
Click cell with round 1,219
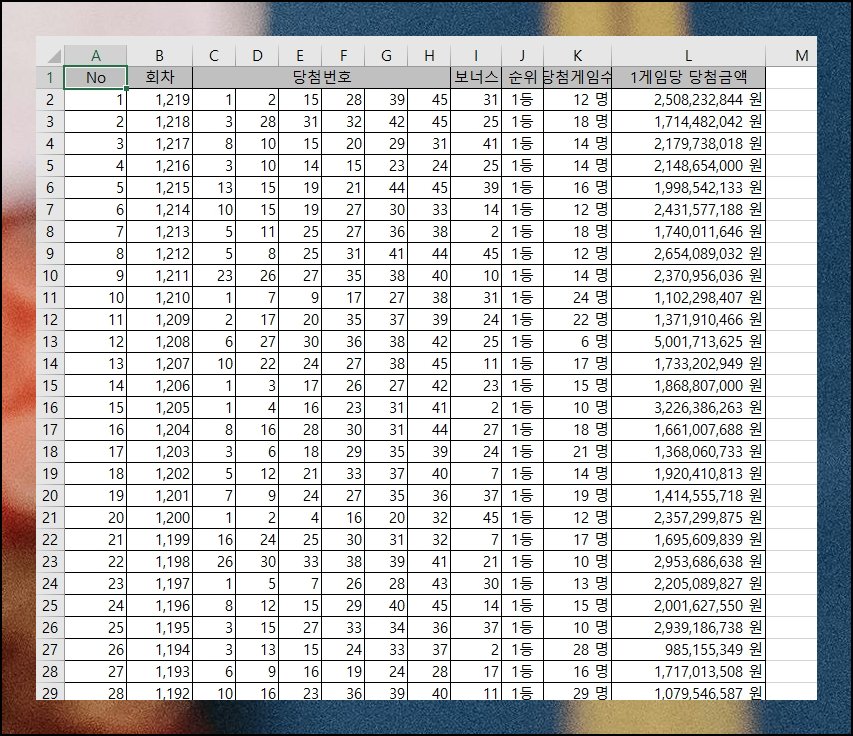pos(159,100)
